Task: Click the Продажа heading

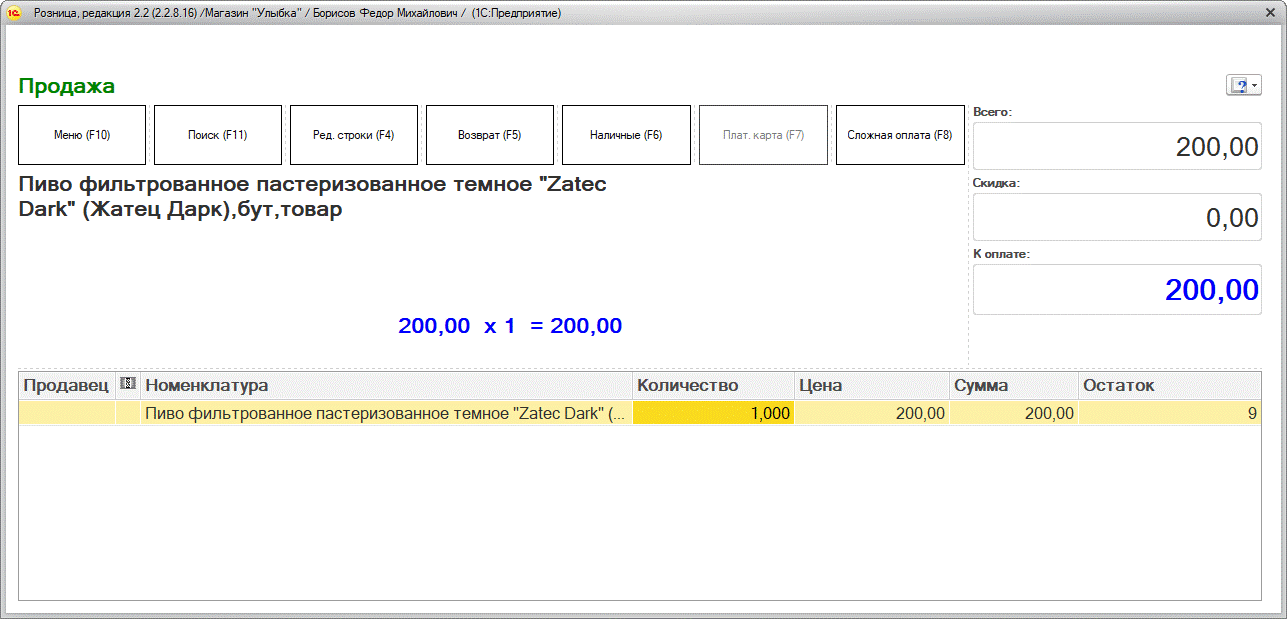Action: pyautogui.click(x=67, y=86)
